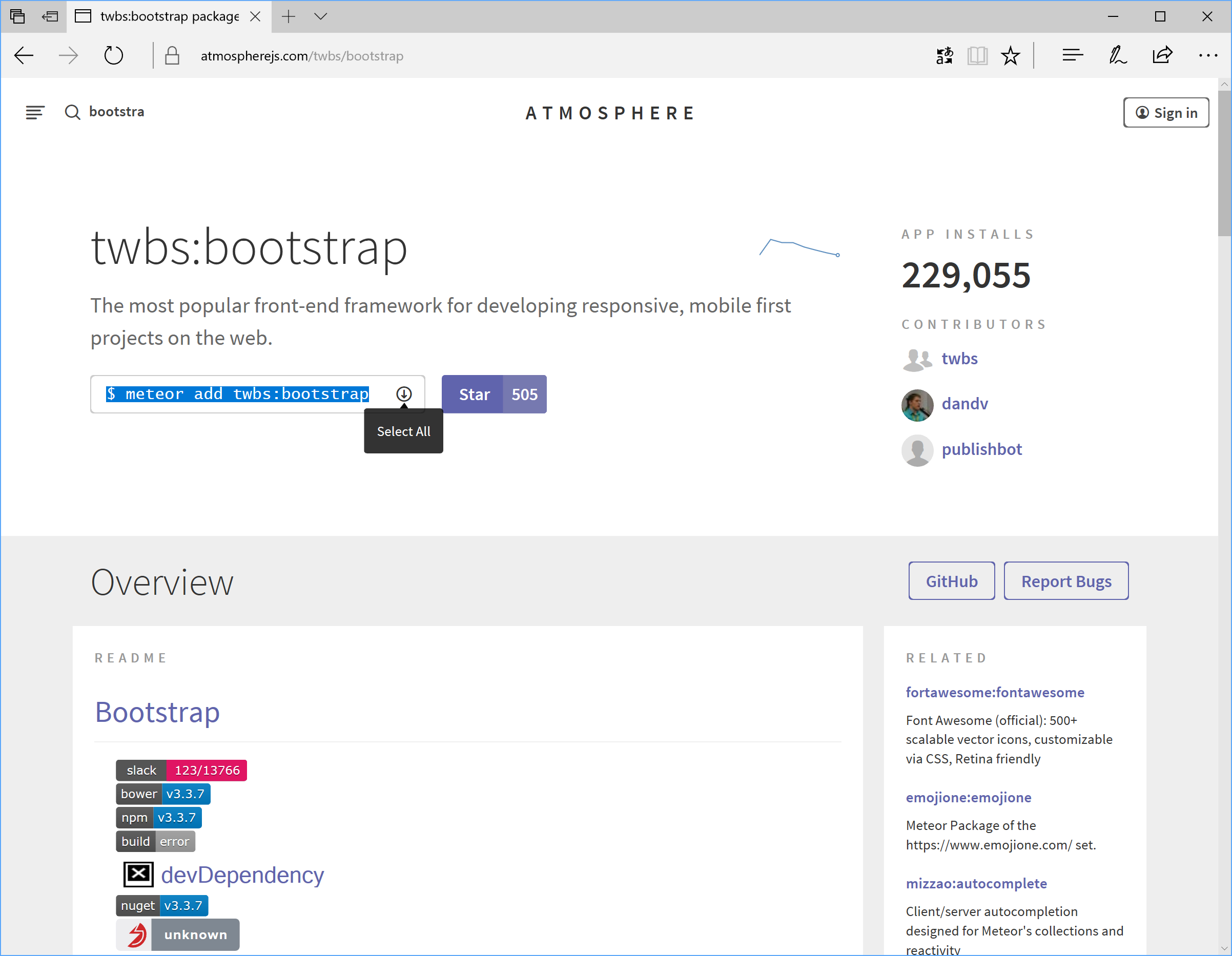Open the package's GitHub page
1232x956 pixels.
tap(951, 580)
